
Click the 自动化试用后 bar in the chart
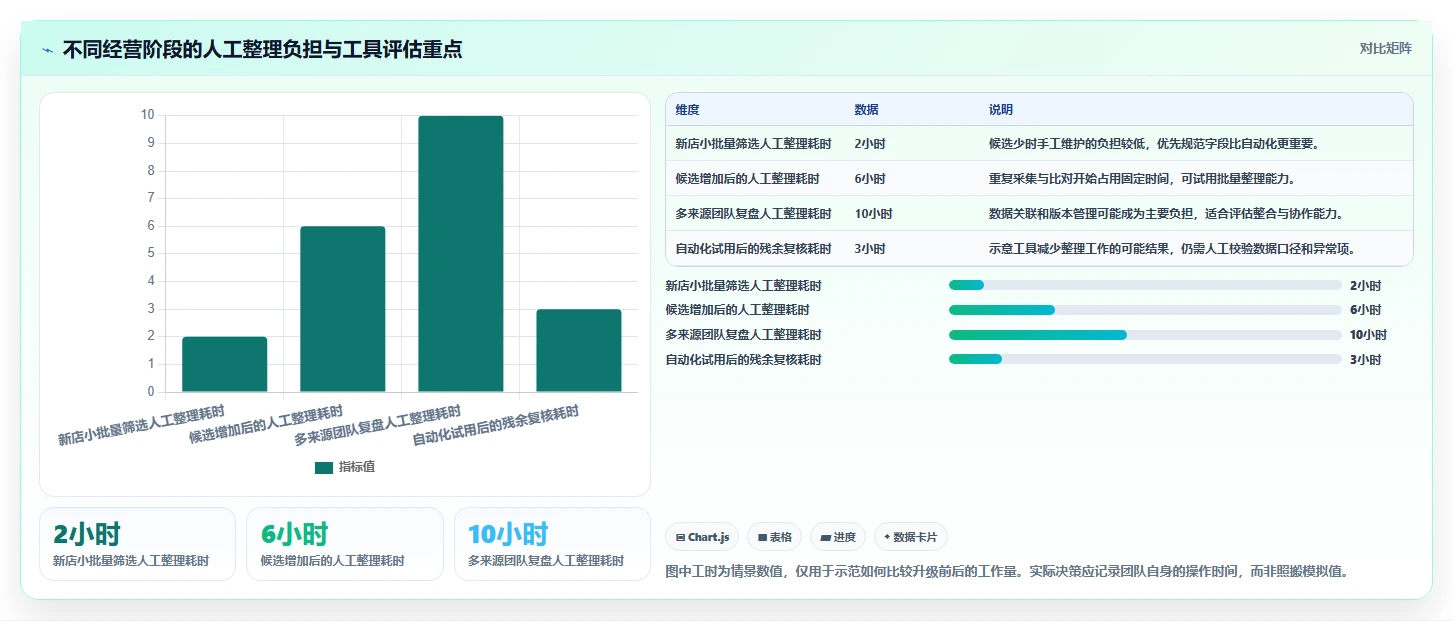[x=579, y=350]
